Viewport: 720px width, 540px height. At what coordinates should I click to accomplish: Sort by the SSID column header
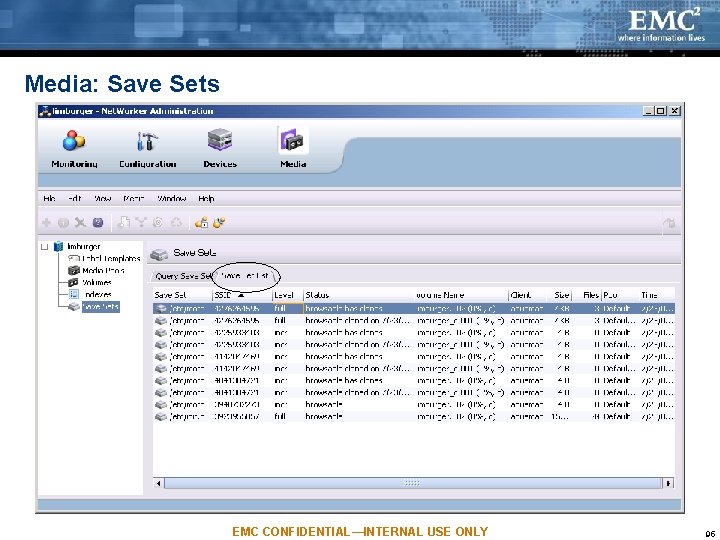click(x=242, y=295)
